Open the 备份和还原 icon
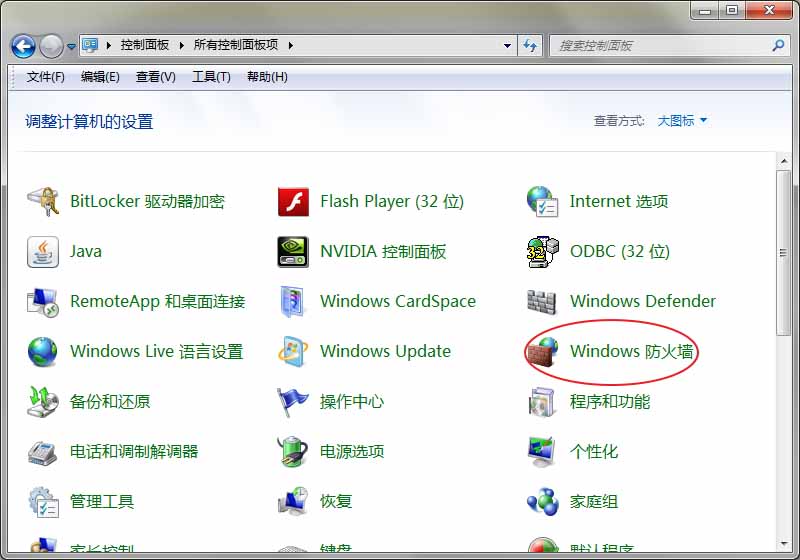The image size is (800, 560). (43, 401)
